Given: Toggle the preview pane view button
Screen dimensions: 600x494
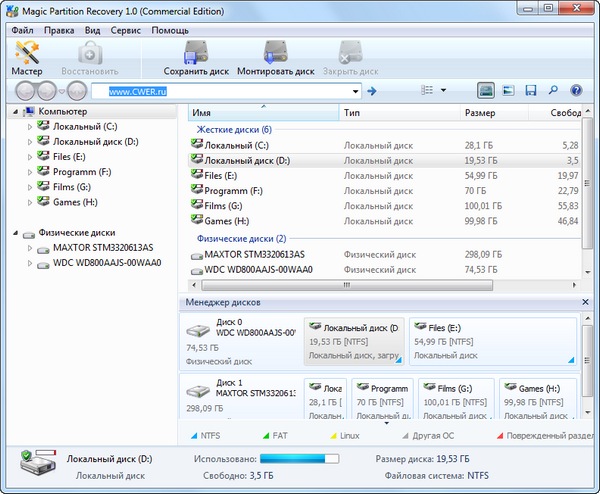Looking at the screenshot, I should [x=508, y=91].
